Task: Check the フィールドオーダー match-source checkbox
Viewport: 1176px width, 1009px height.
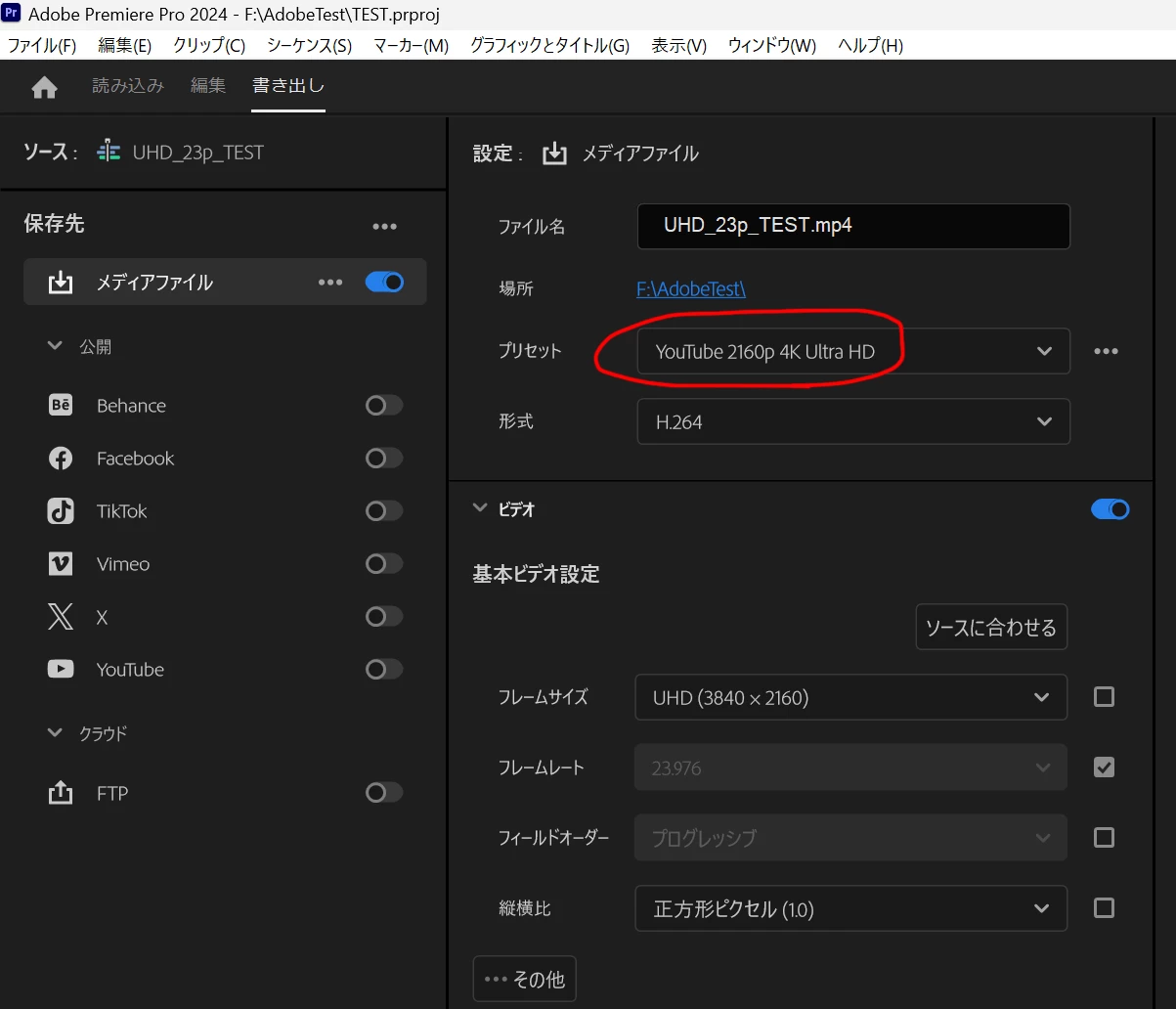Action: pyautogui.click(x=1104, y=837)
